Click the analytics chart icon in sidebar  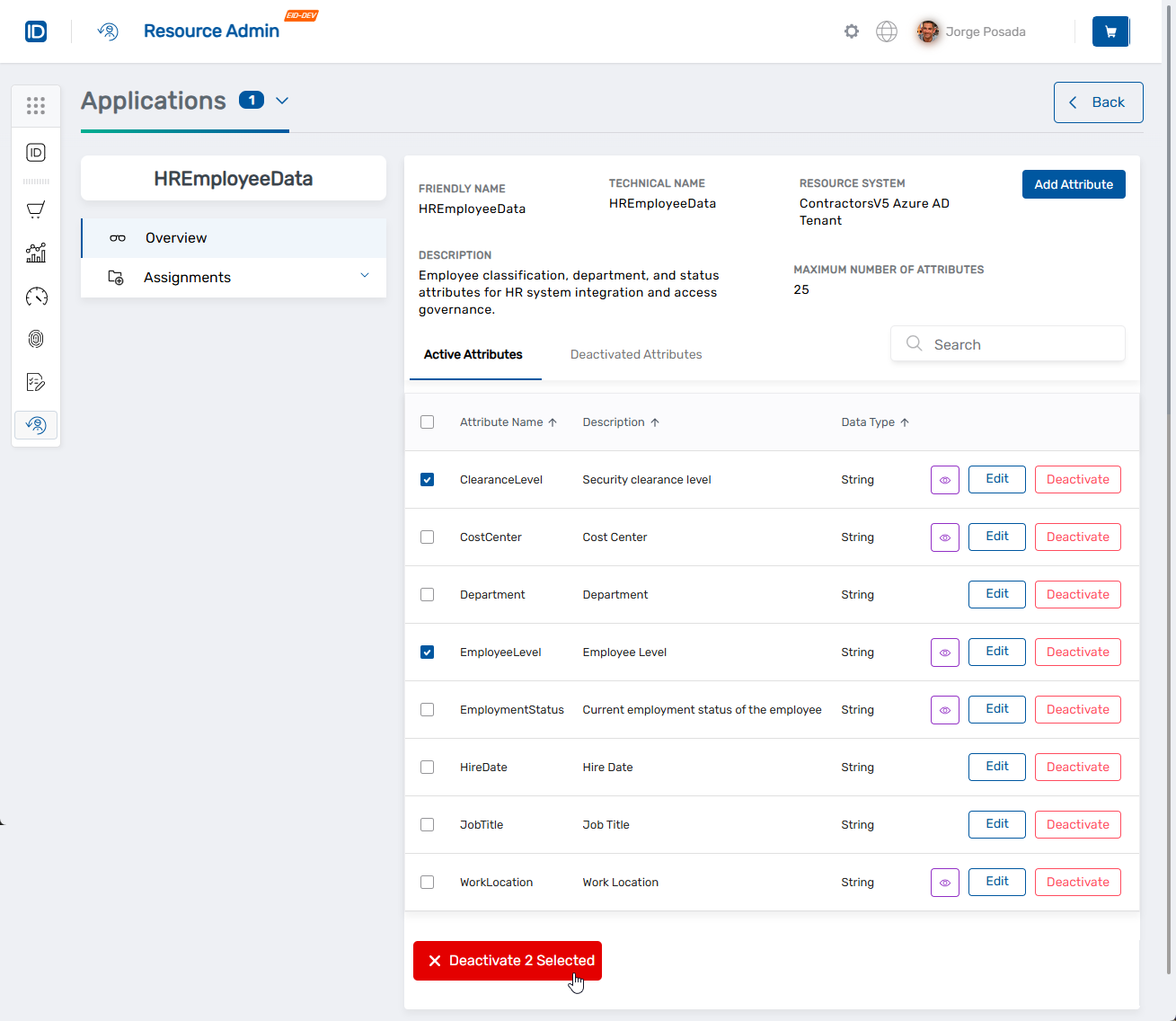click(36, 253)
